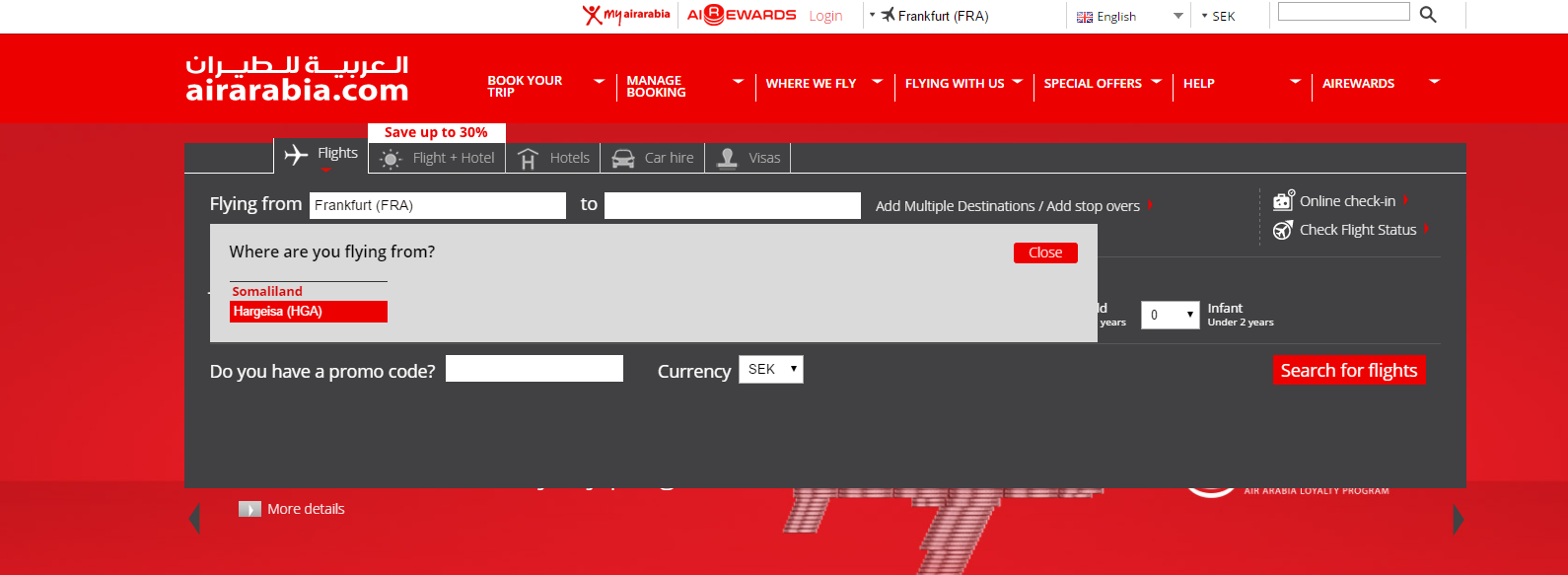The height and width of the screenshot is (575, 1568).
Task: Select Hargeisa (HGA) airport
Action: [309, 312]
